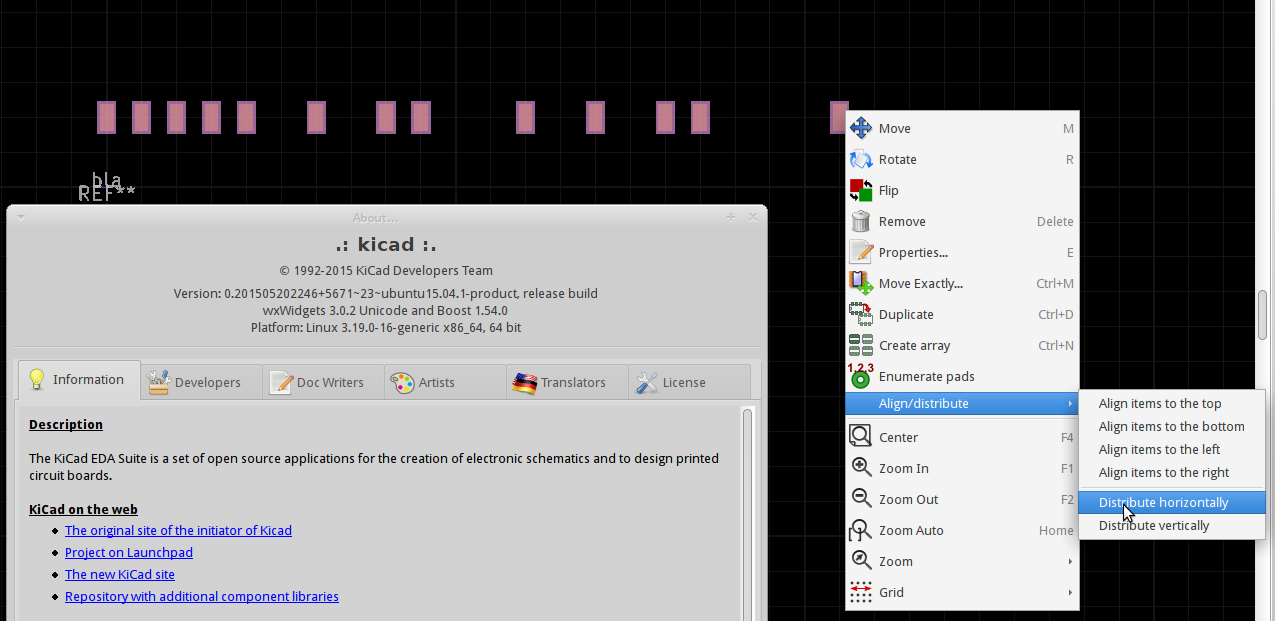Click the About dialog vertical scrollbar
The width and height of the screenshot is (1275, 621).
tap(747, 514)
